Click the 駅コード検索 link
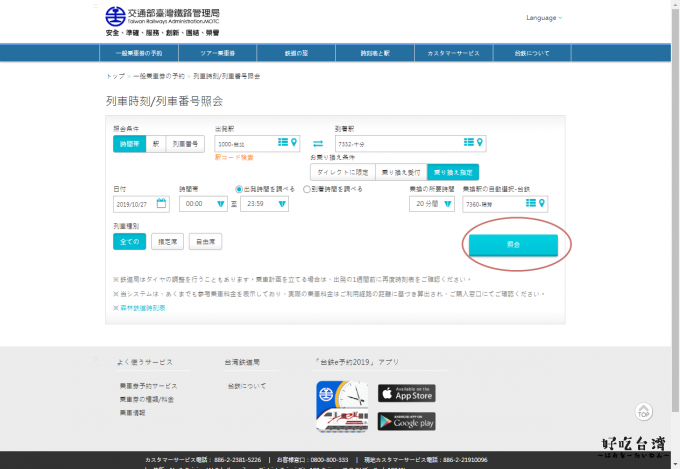 click(x=234, y=157)
